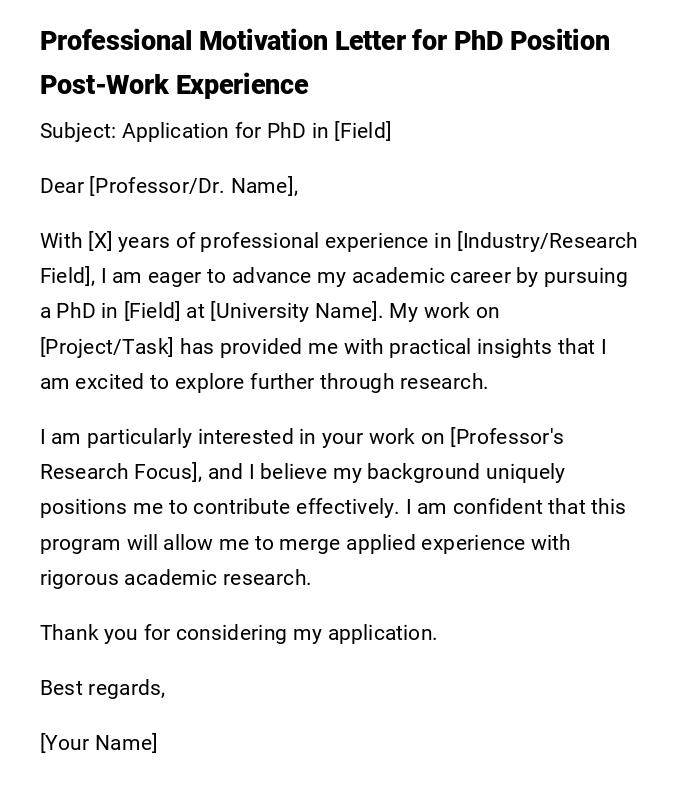Click the "Thank you for considering my application." line
Viewport: 700px width, 806px height.
pos(238,633)
